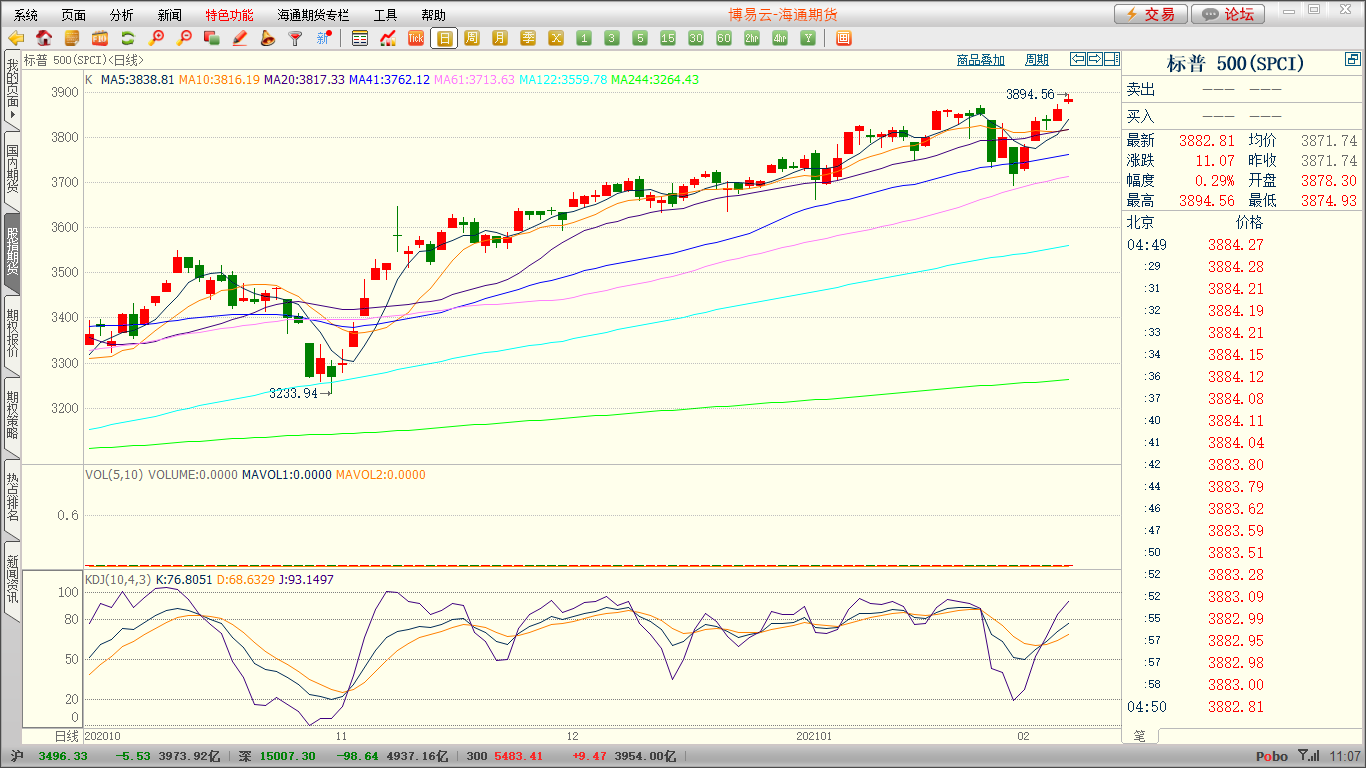Select the 3-minute period button

click(x=612, y=38)
